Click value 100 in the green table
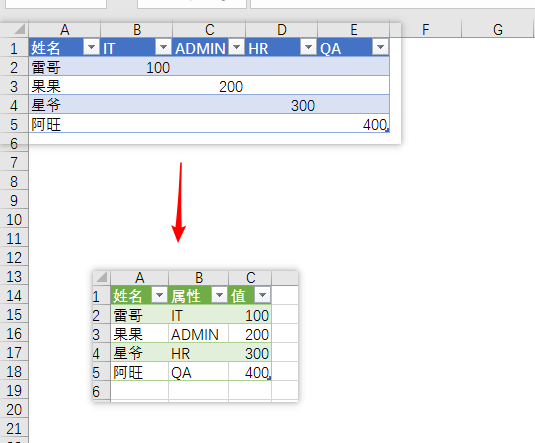The height and width of the screenshot is (443, 535). (x=250, y=314)
